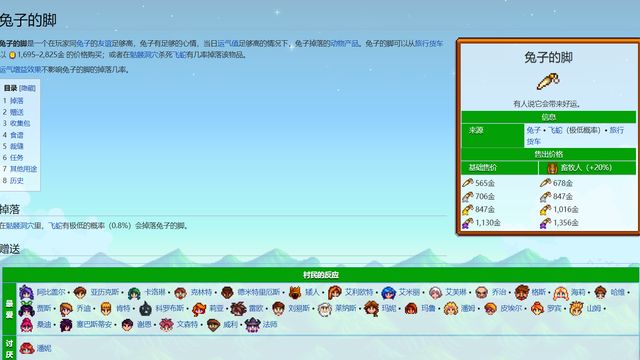This screenshot has width=640, height=360.
Task: Jump to contents entry 3 收集包
Action: [x=20, y=123]
